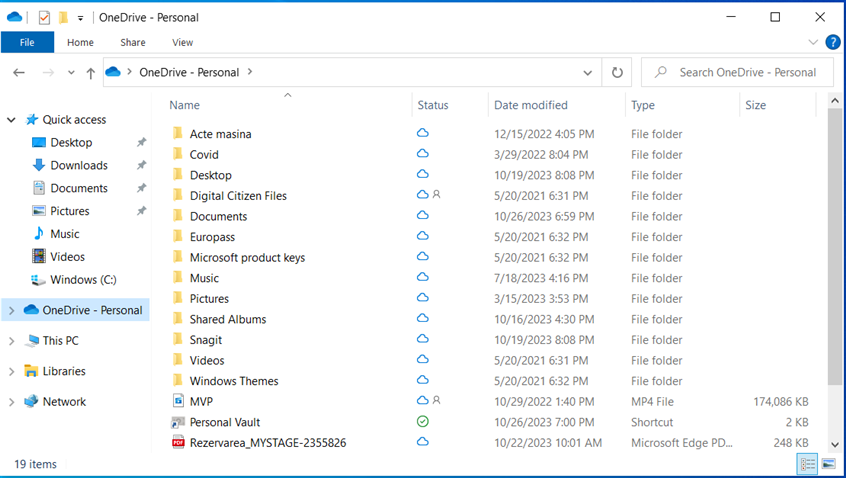Click the OneDrive - Personal breadcrumb

pyautogui.click(x=189, y=72)
